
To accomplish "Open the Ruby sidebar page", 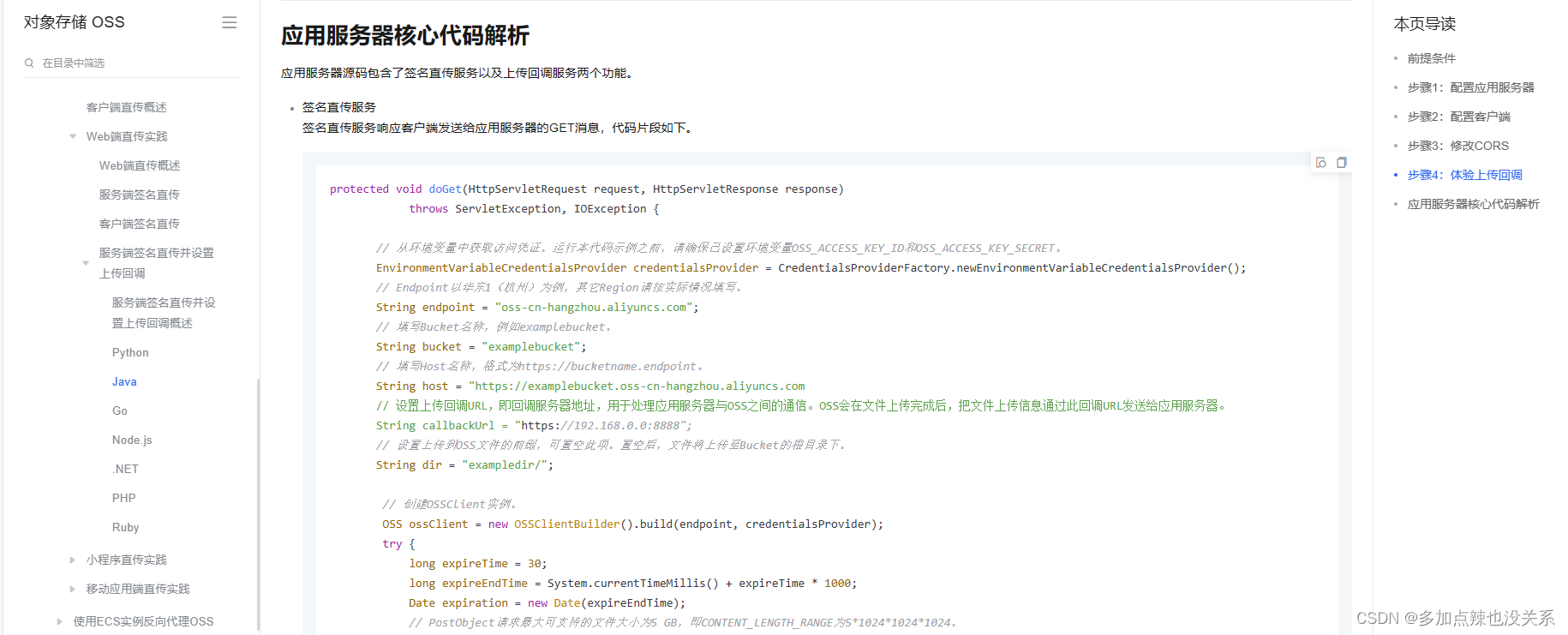I will 125,527.
